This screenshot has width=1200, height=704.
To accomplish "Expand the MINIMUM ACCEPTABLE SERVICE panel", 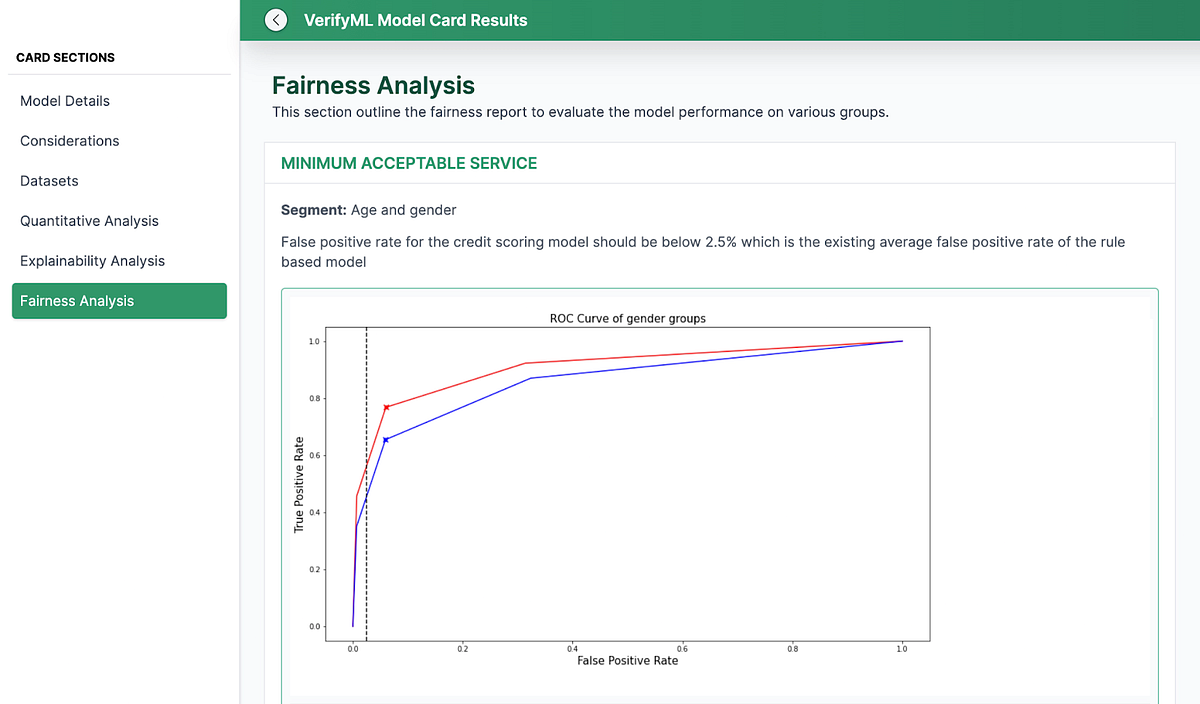I will pos(408,161).
